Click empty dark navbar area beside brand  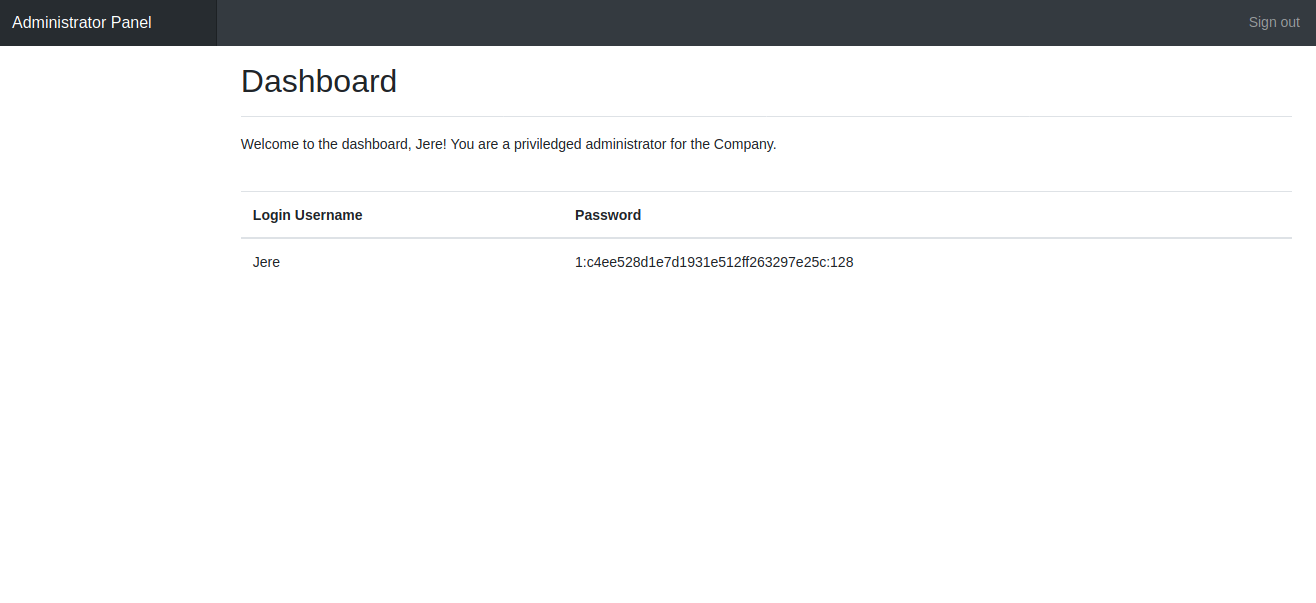[730, 22]
